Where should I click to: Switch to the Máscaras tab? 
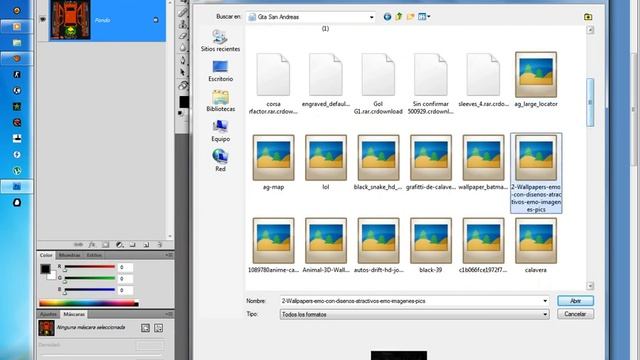74,314
